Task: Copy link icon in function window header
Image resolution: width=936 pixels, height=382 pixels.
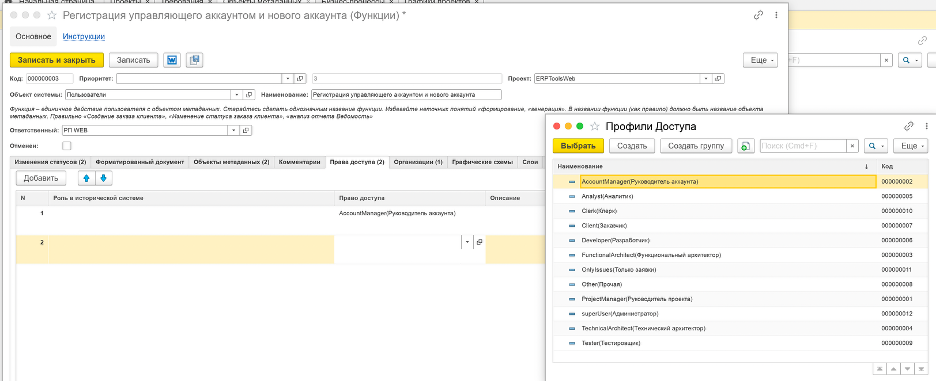Action: tap(759, 16)
